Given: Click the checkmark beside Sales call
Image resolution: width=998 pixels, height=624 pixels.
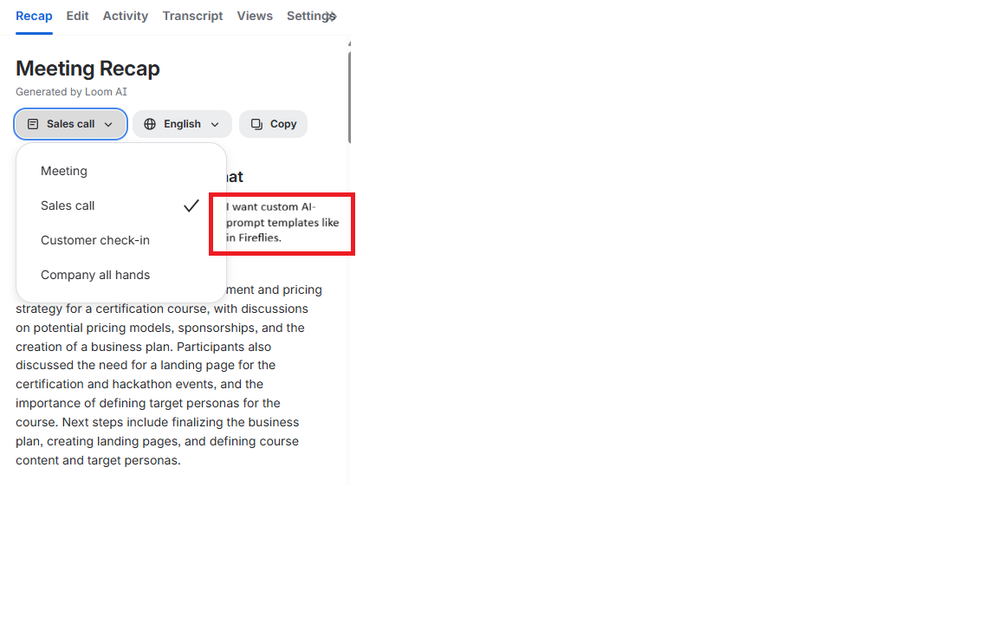Looking at the screenshot, I should click(191, 206).
